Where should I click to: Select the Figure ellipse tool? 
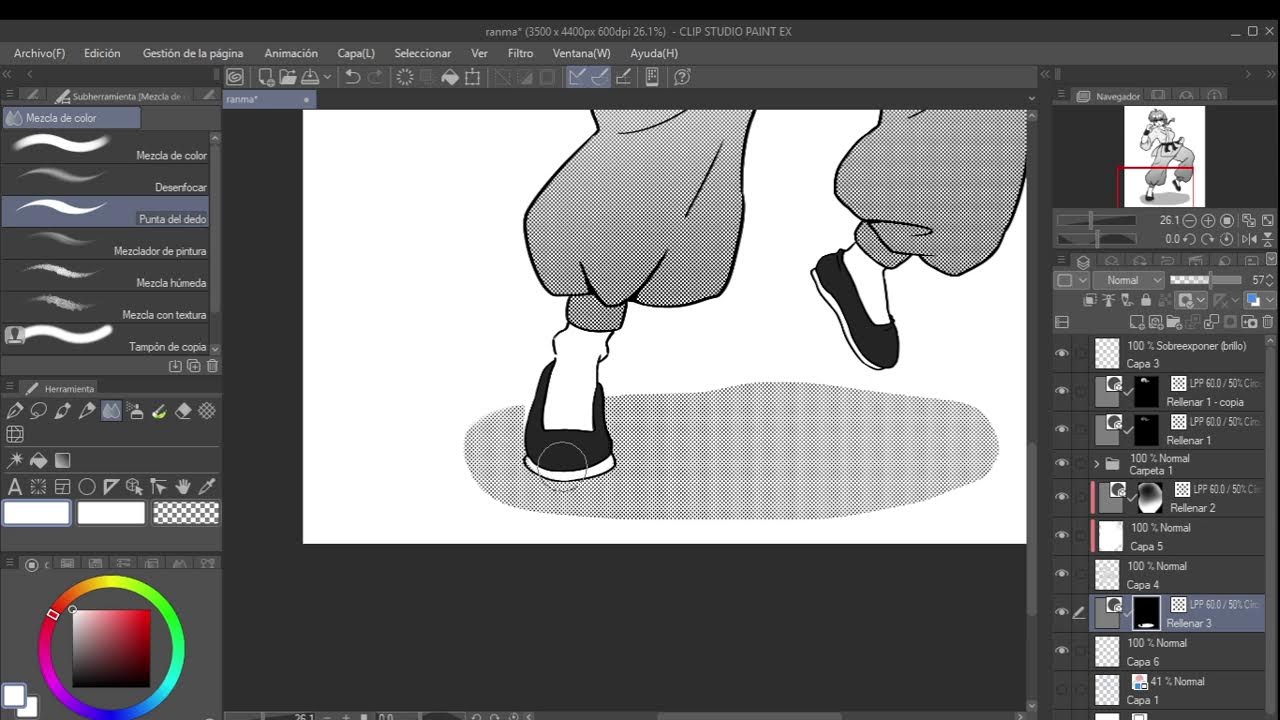click(87, 487)
